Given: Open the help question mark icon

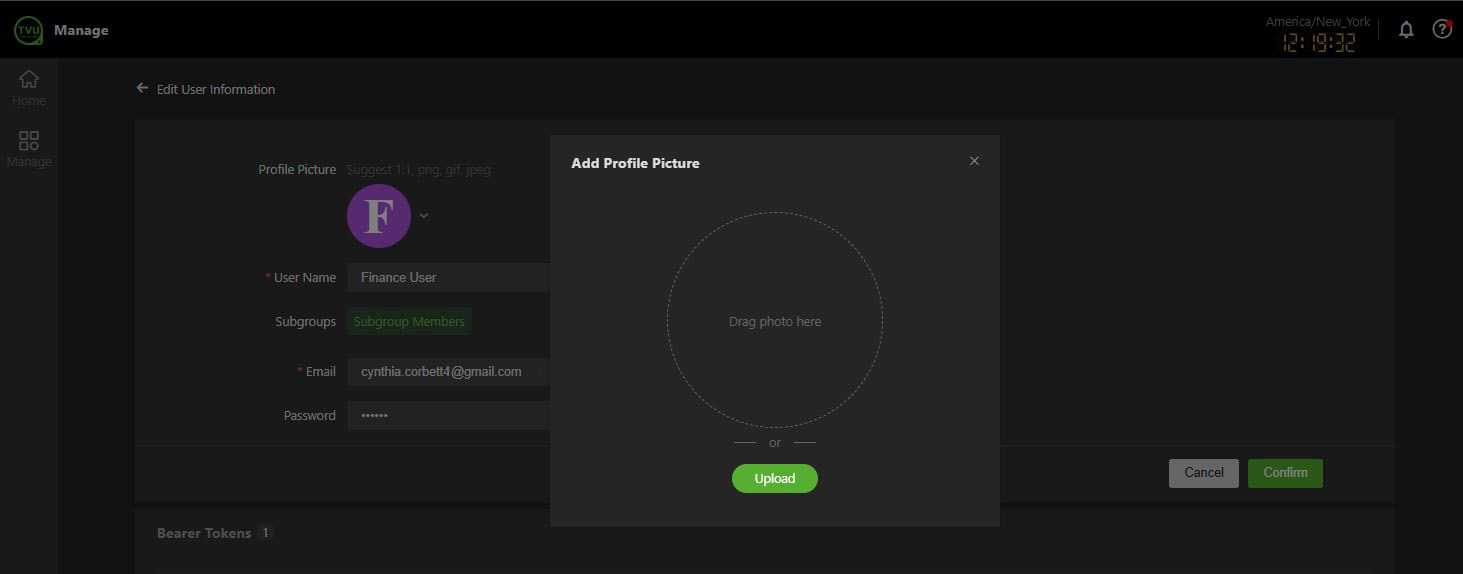Looking at the screenshot, I should 1442,29.
